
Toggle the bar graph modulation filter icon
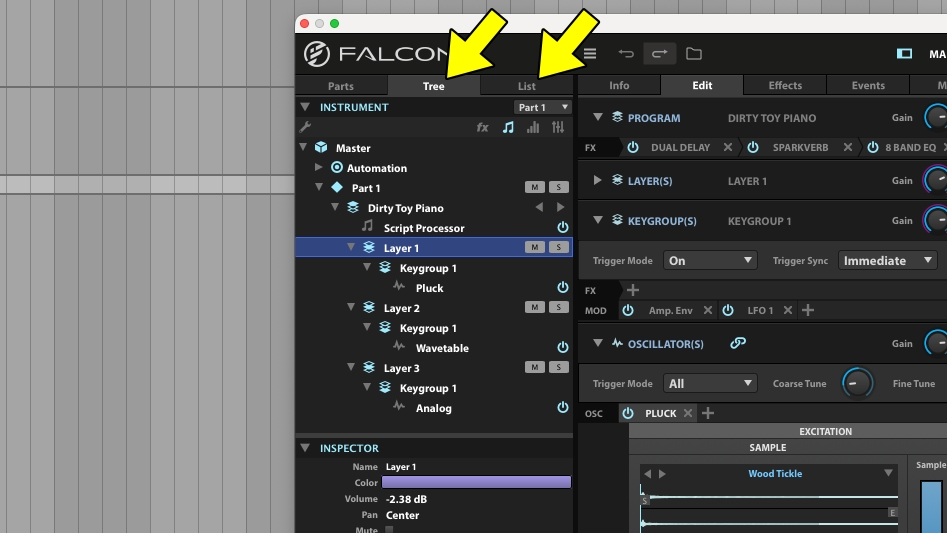[x=533, y=127]
